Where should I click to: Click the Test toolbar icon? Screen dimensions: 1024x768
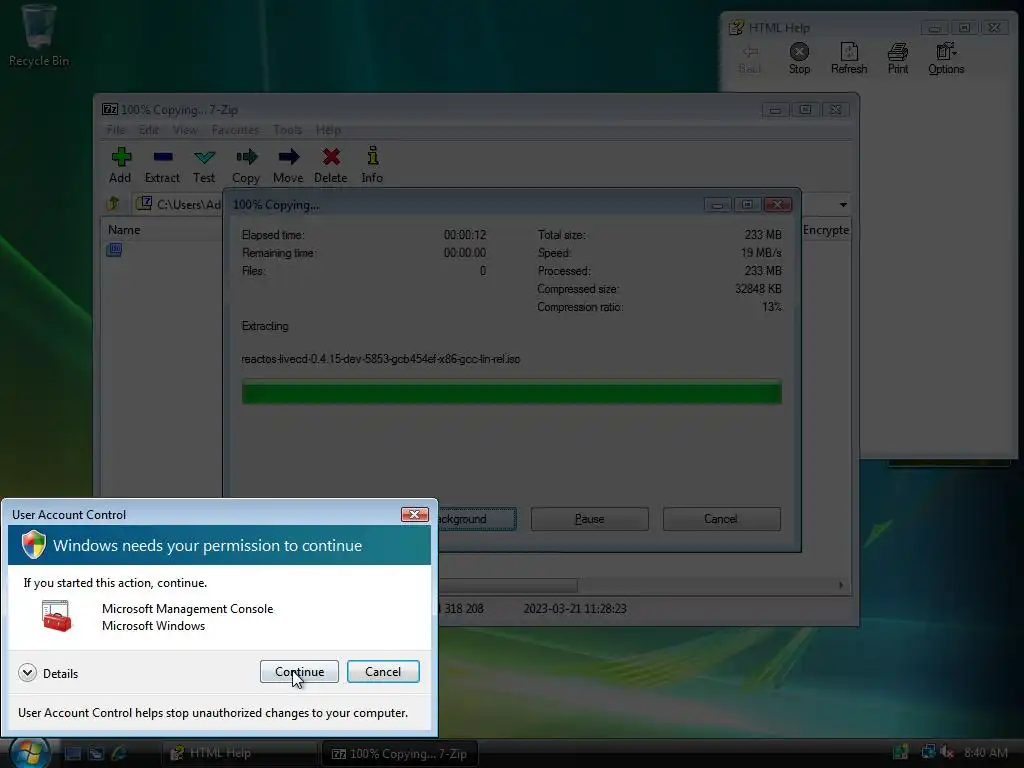[x=204, y=157]
